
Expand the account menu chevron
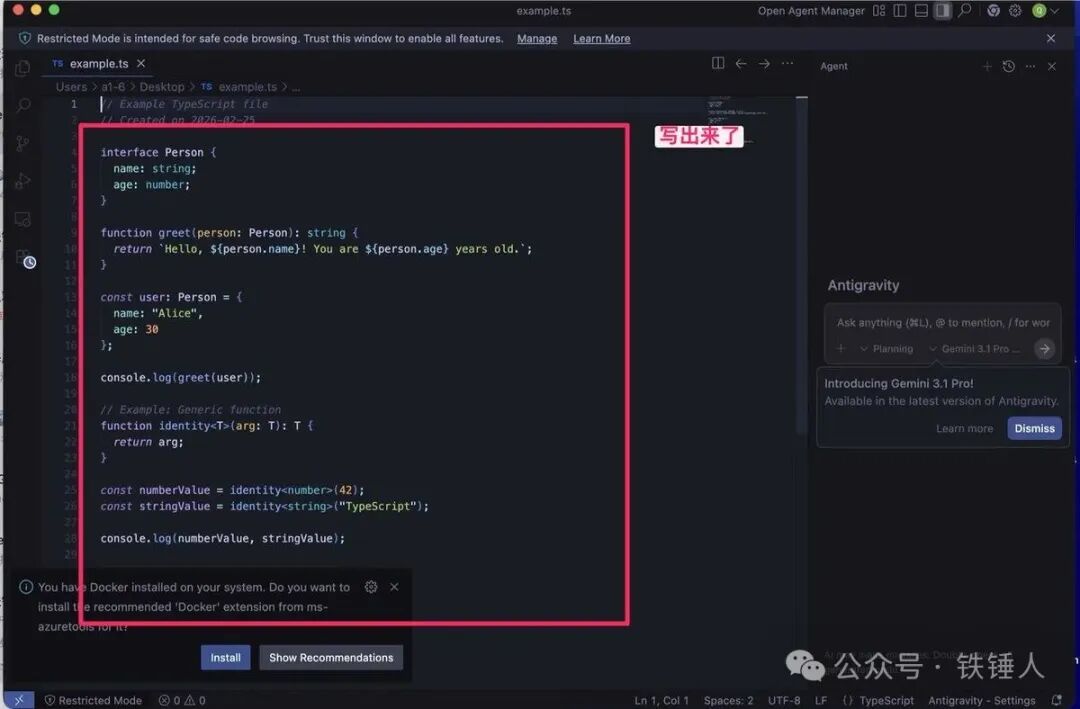point(1054,11)
